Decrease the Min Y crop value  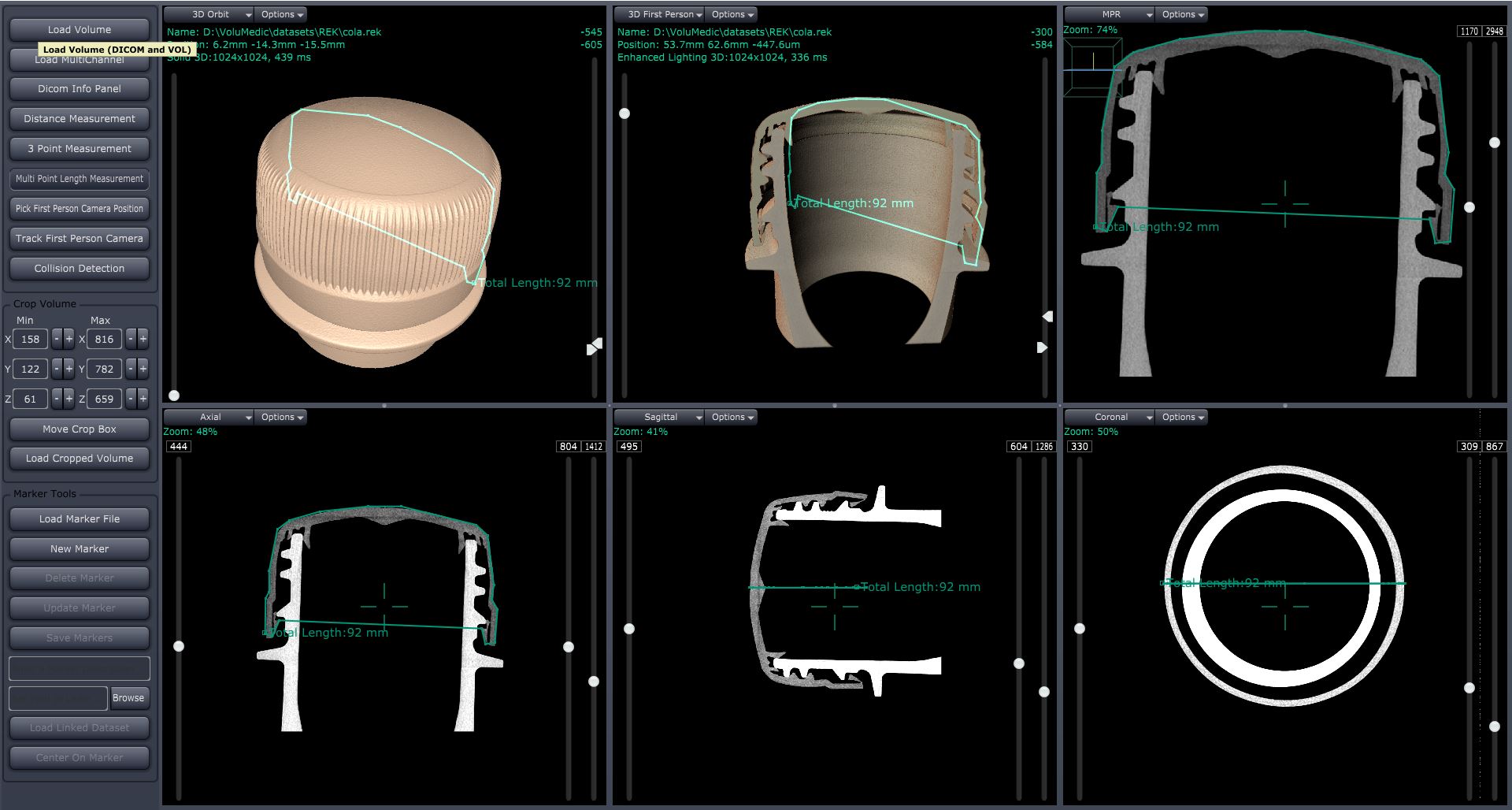[57, 369]
